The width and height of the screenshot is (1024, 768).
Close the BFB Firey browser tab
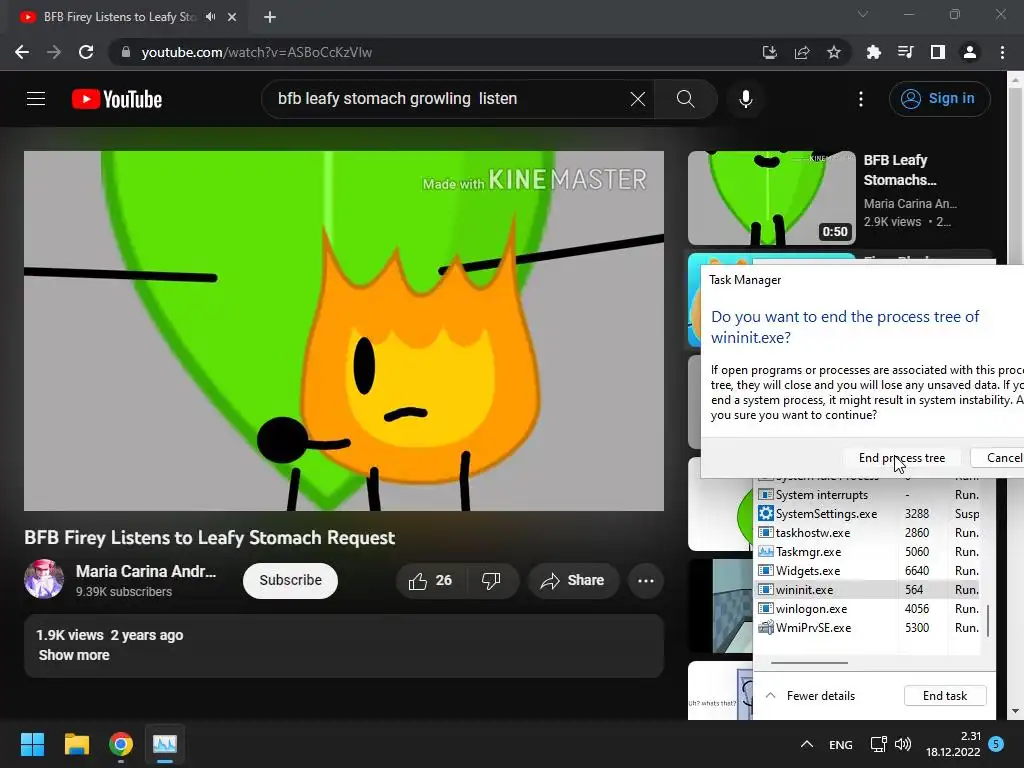point(232,17)
